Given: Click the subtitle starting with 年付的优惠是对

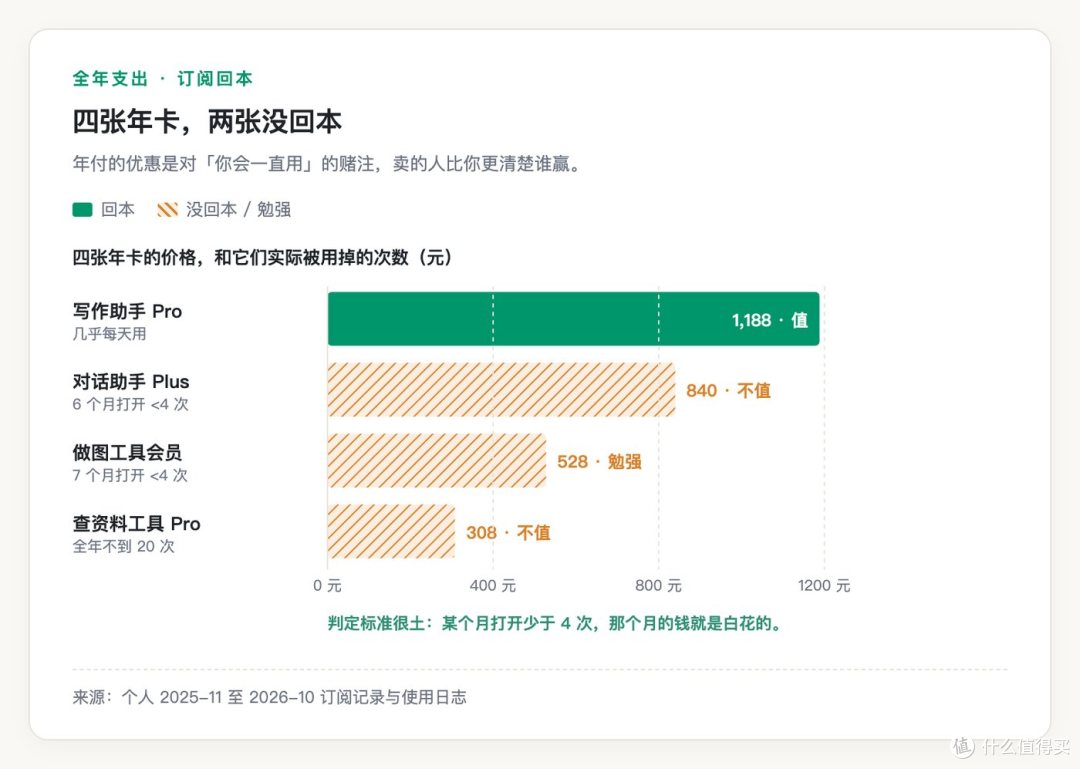Looking at the screenshot, I should pyautogui.click(x=329, y=164).
